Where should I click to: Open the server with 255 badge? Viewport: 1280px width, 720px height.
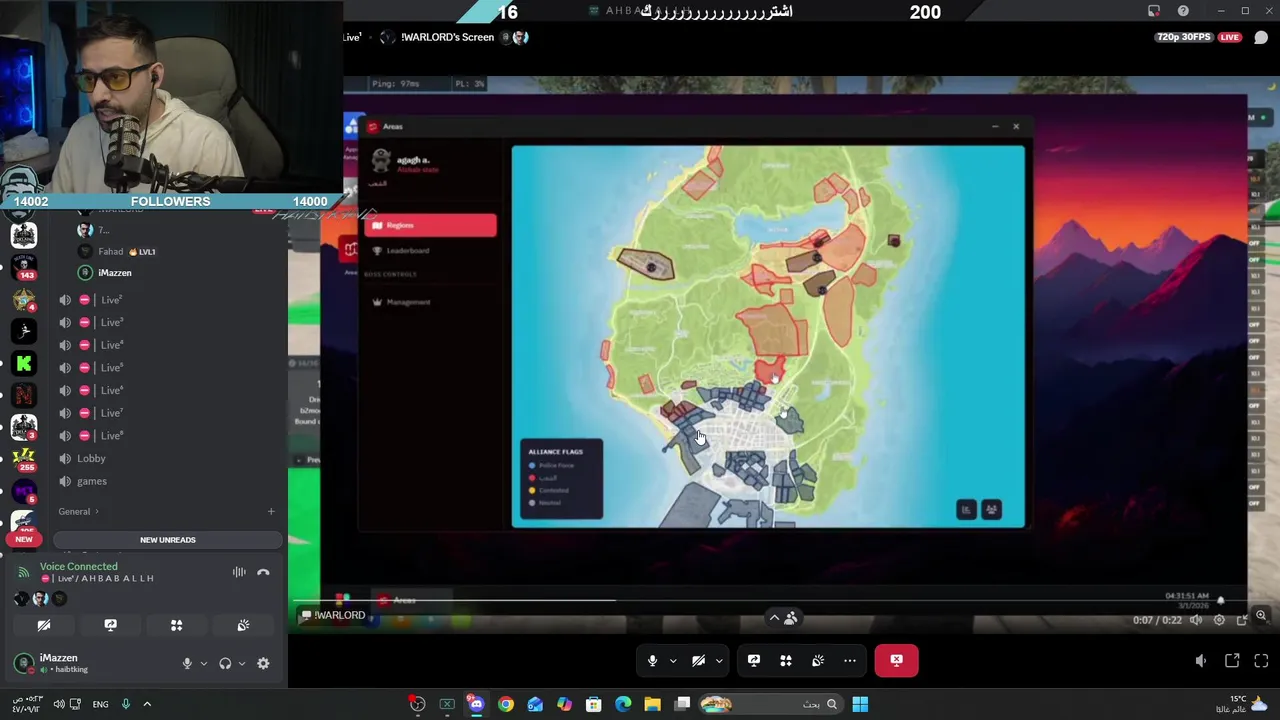[x=24, y=459]
